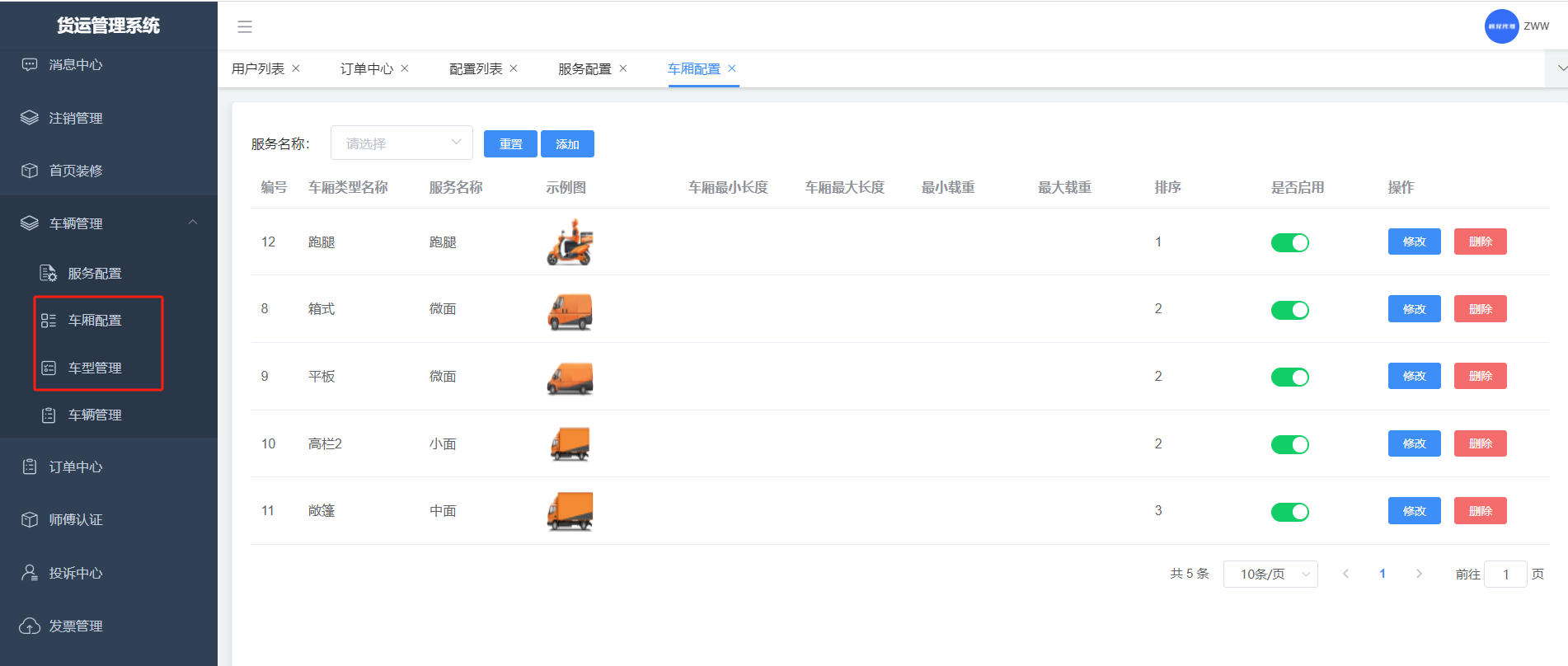1568x666 pixels.
Task: Delete the 箱式 row
Action: coord(1480,309)
